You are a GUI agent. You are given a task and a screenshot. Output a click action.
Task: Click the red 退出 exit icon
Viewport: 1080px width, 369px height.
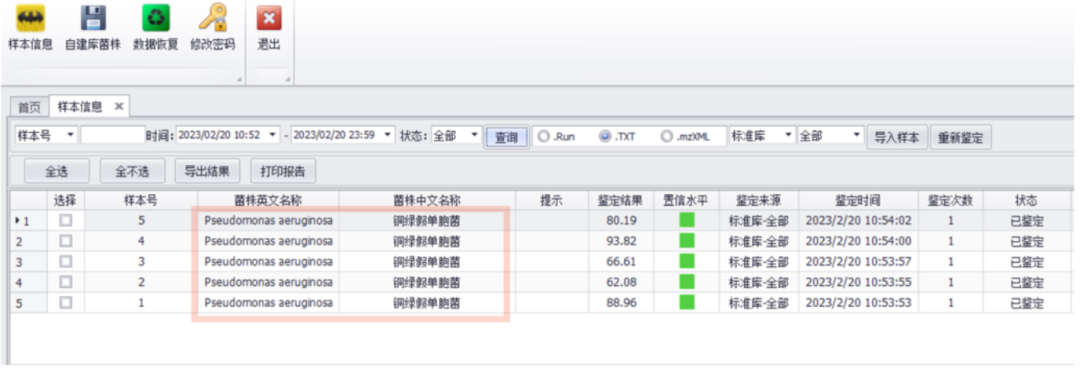tap(269, 19)
